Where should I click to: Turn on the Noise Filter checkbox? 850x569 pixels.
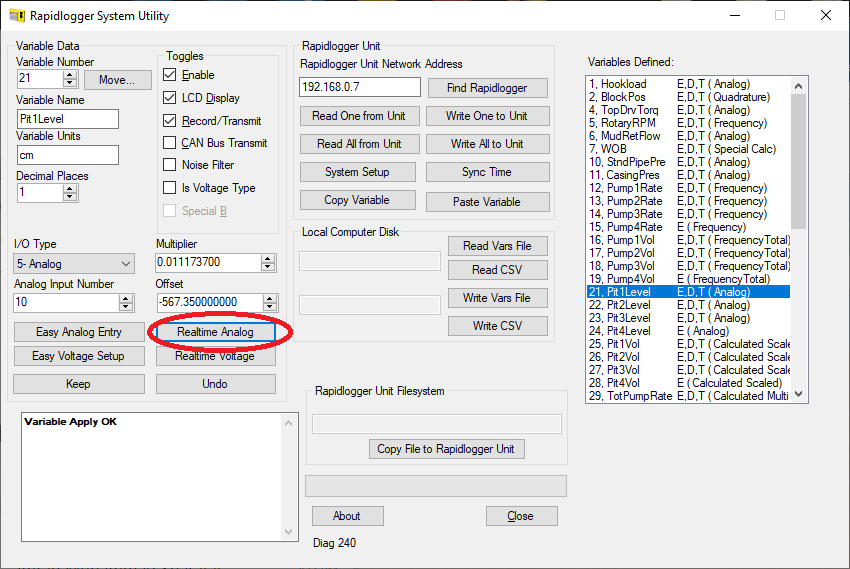pyautogui.click(x=170, y=165)
